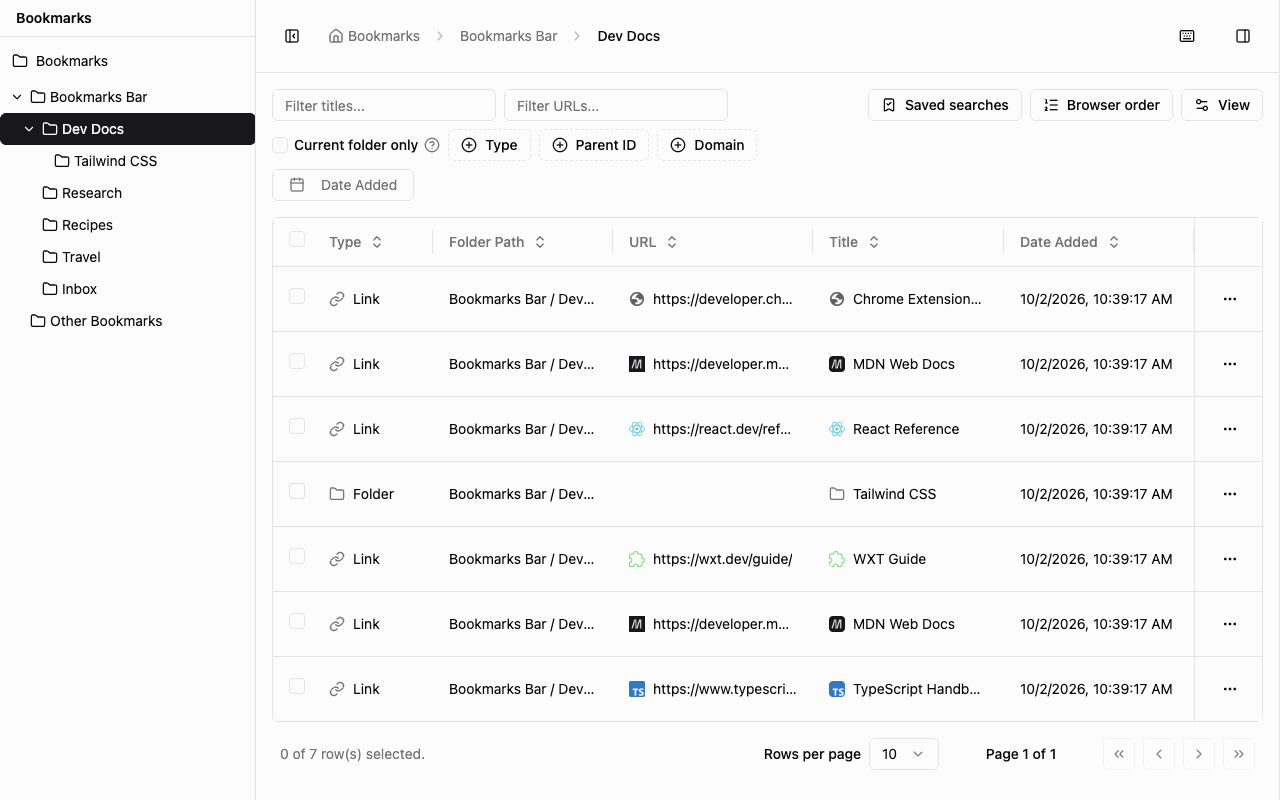Screen dimensions: 1280x800
Task: Collapse the Dev Docs tree chevron
Action: click(x=29, y=129)
